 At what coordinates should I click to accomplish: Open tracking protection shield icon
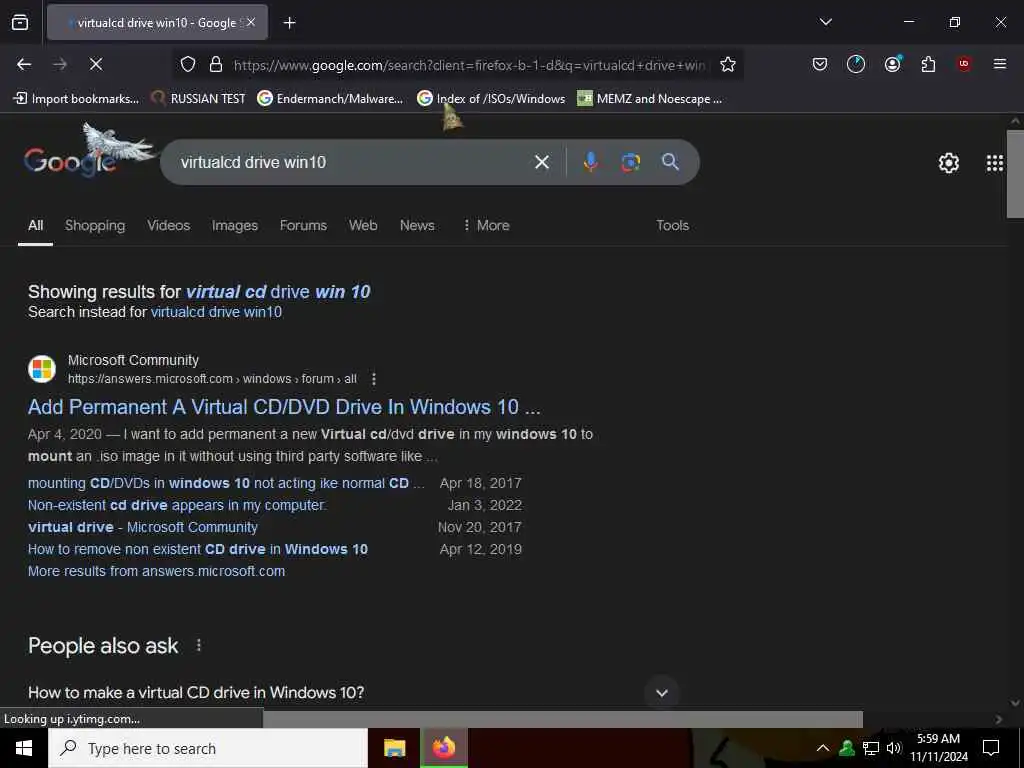pyautogui.click(x=188, y=64)
